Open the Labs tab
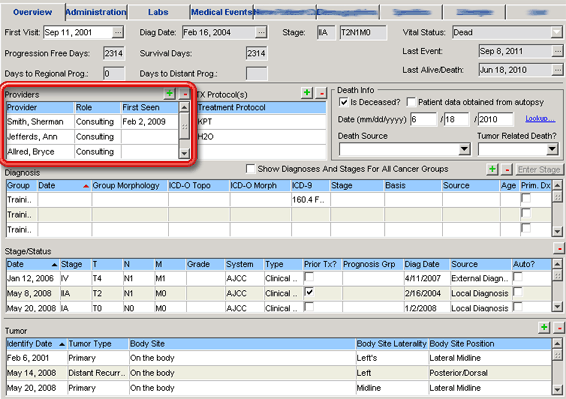 tap(158, 12)
